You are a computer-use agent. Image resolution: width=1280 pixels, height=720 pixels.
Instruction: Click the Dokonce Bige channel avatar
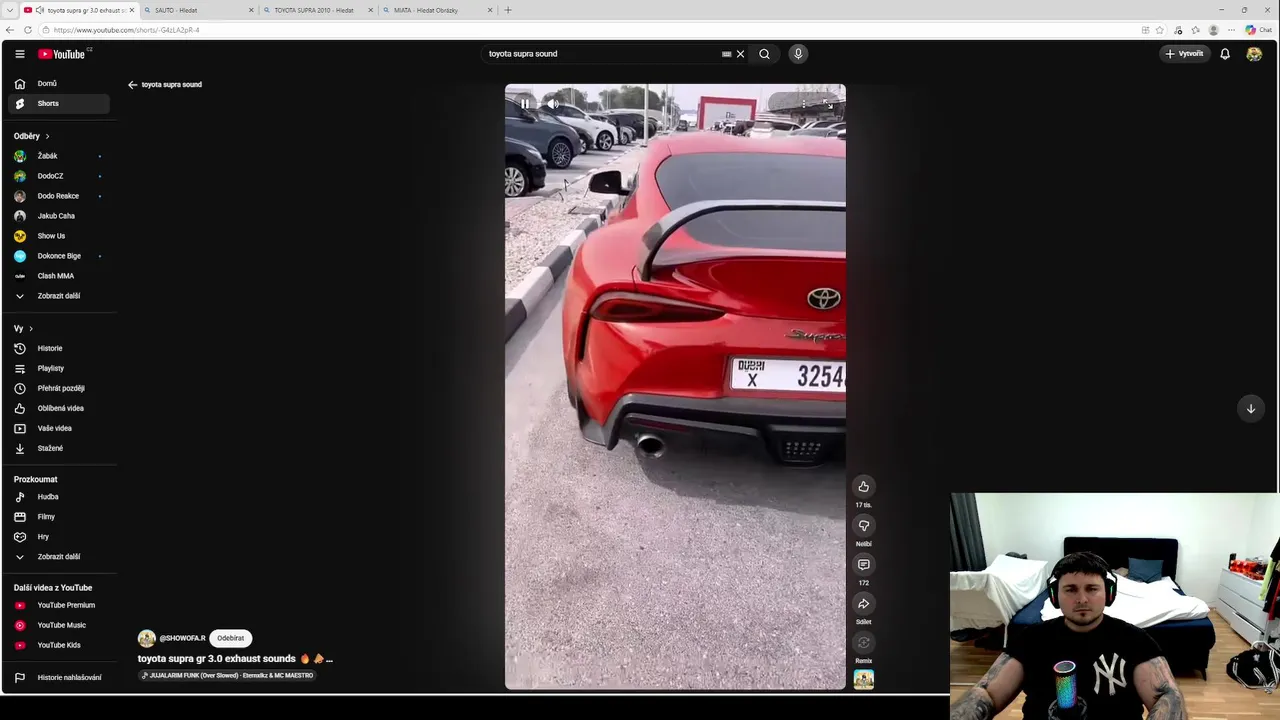19,256
